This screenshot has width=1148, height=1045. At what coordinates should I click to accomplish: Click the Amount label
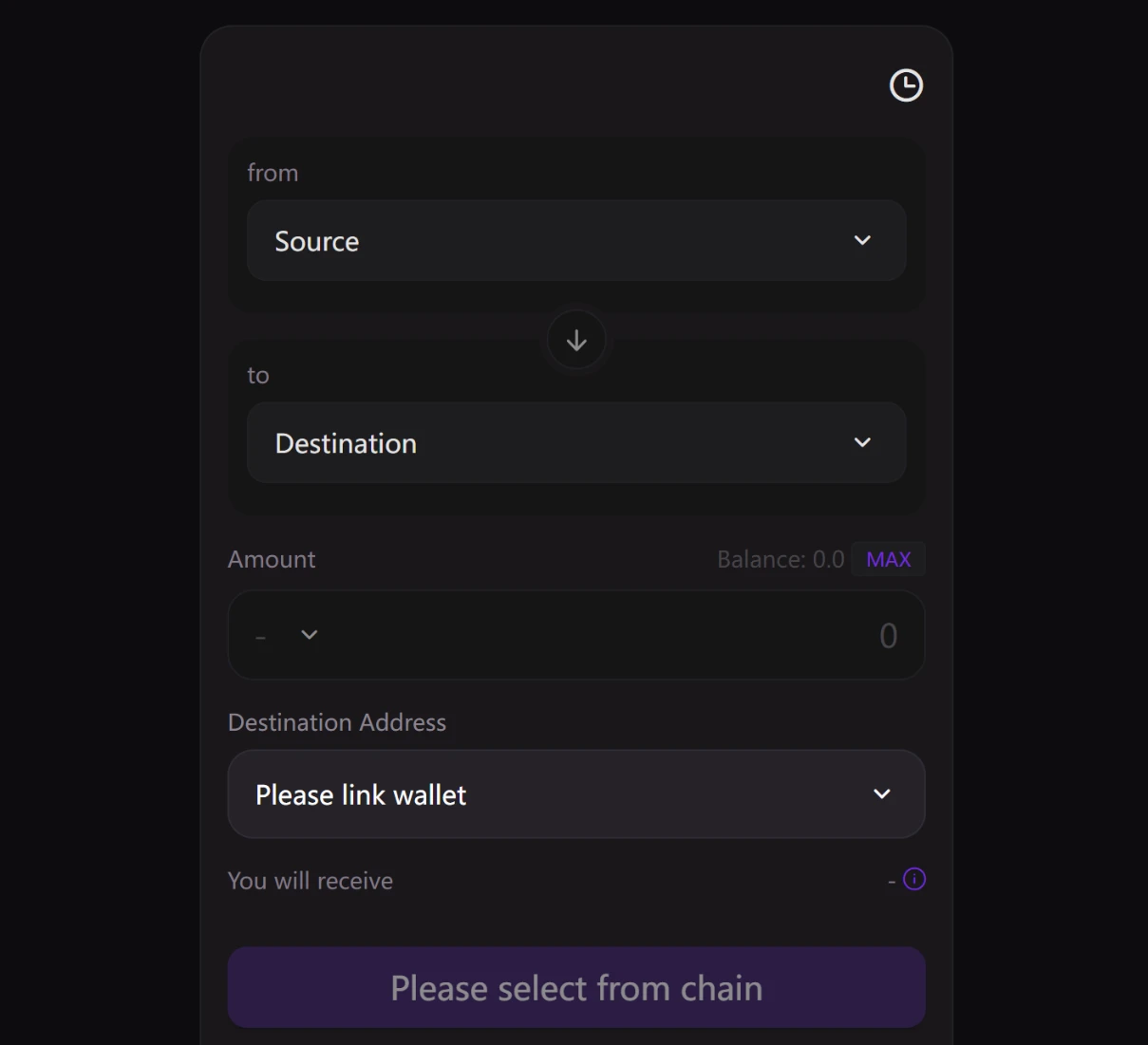(272, 560)
